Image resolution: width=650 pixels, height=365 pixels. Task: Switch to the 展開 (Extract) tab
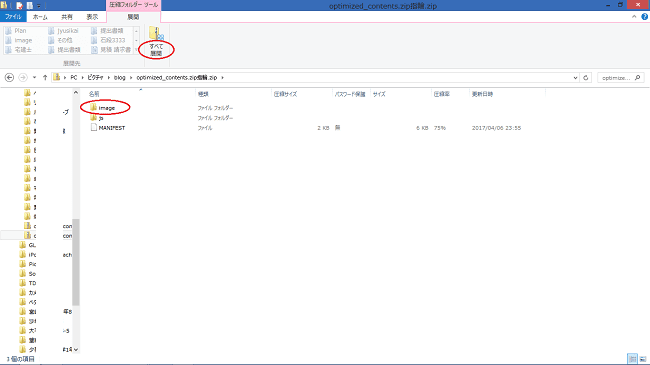pos(133,17)
